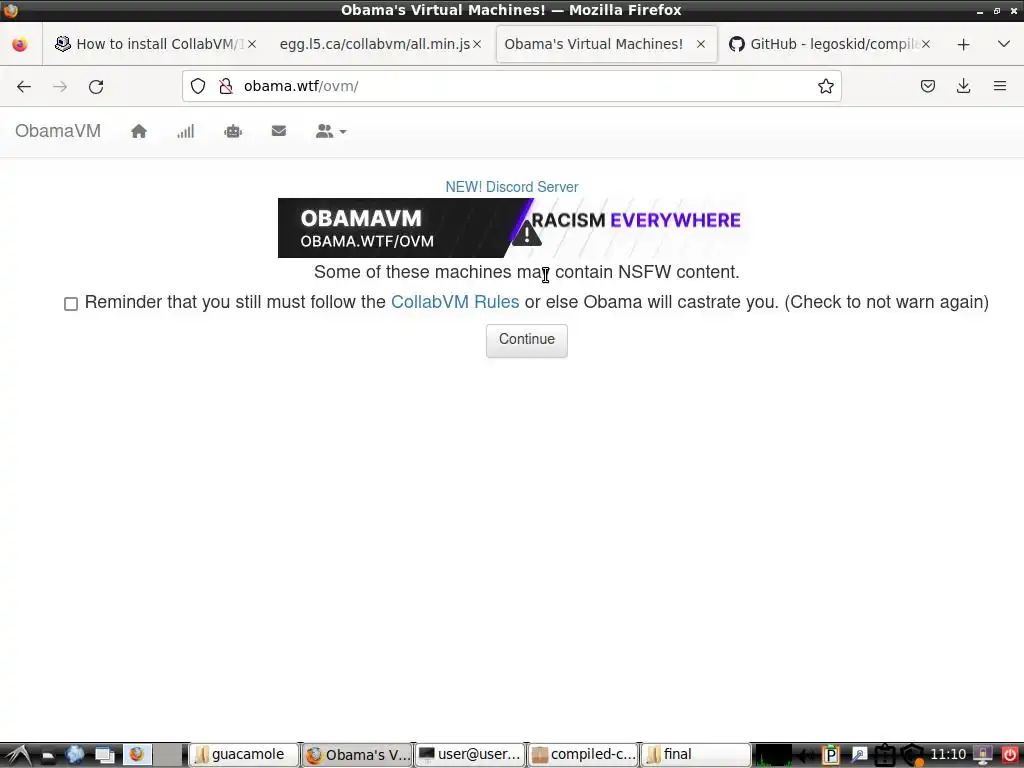The width and height of the screenshot is (1024, 768).
Task: Click the Continue button
Action: [527, 340]
